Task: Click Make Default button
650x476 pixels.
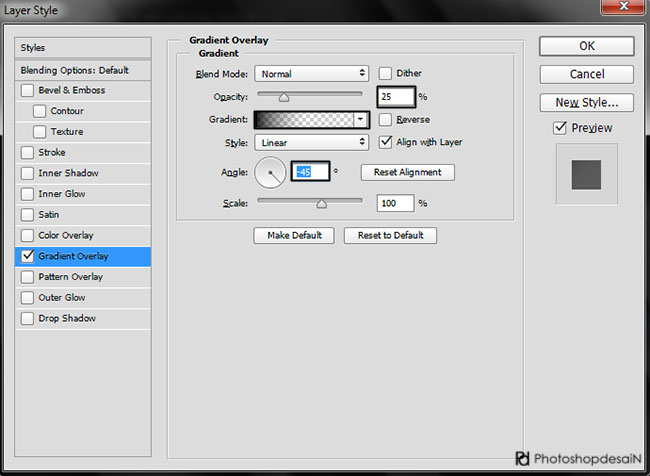Action: 294,235
